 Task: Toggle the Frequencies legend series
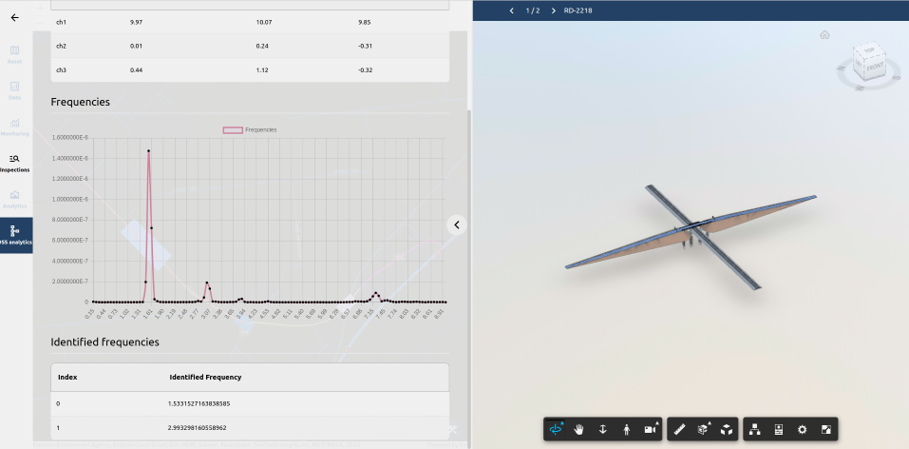coord(250,130)
